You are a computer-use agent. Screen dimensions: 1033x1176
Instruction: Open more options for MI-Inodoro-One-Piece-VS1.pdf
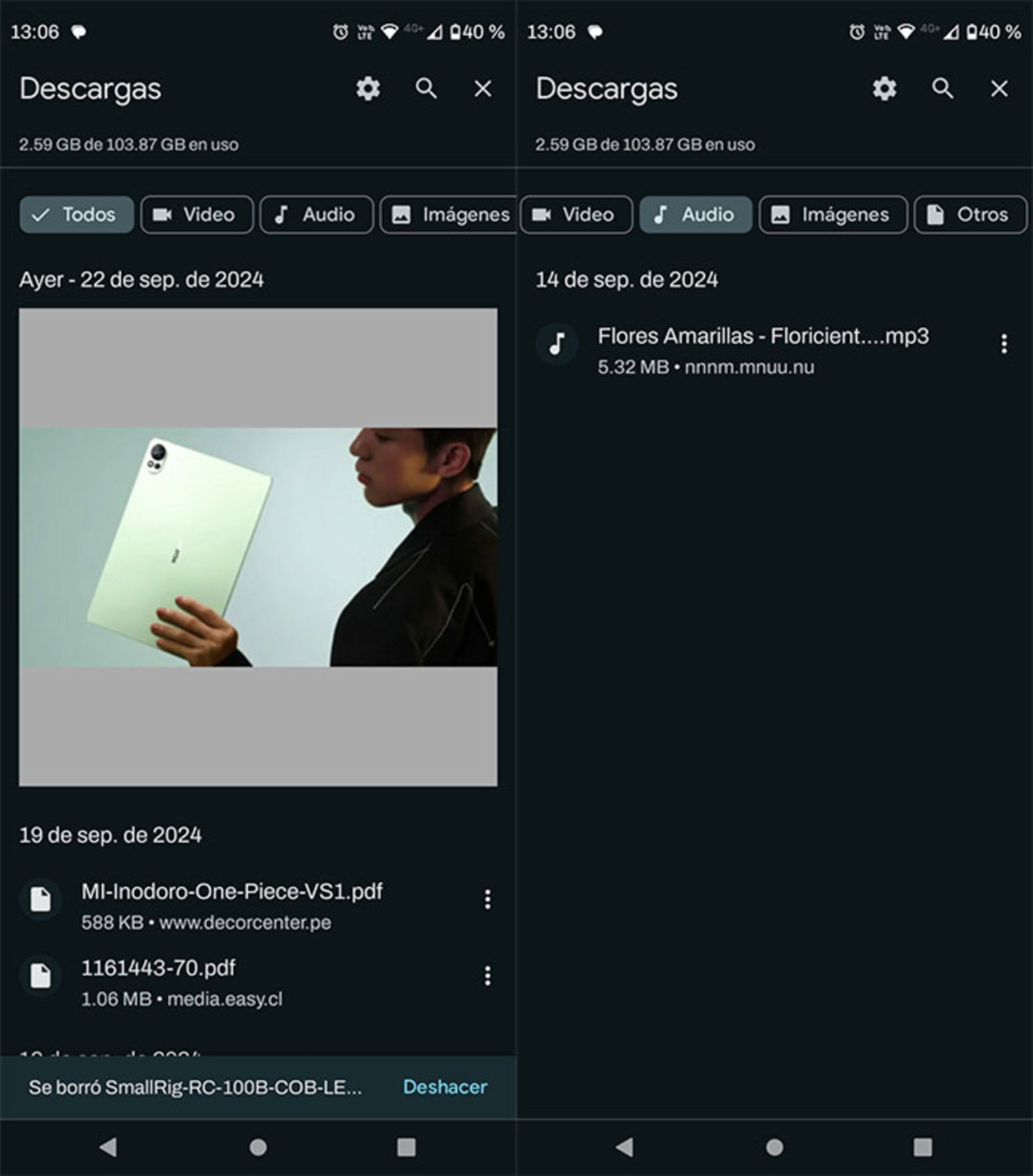point(488,899)
